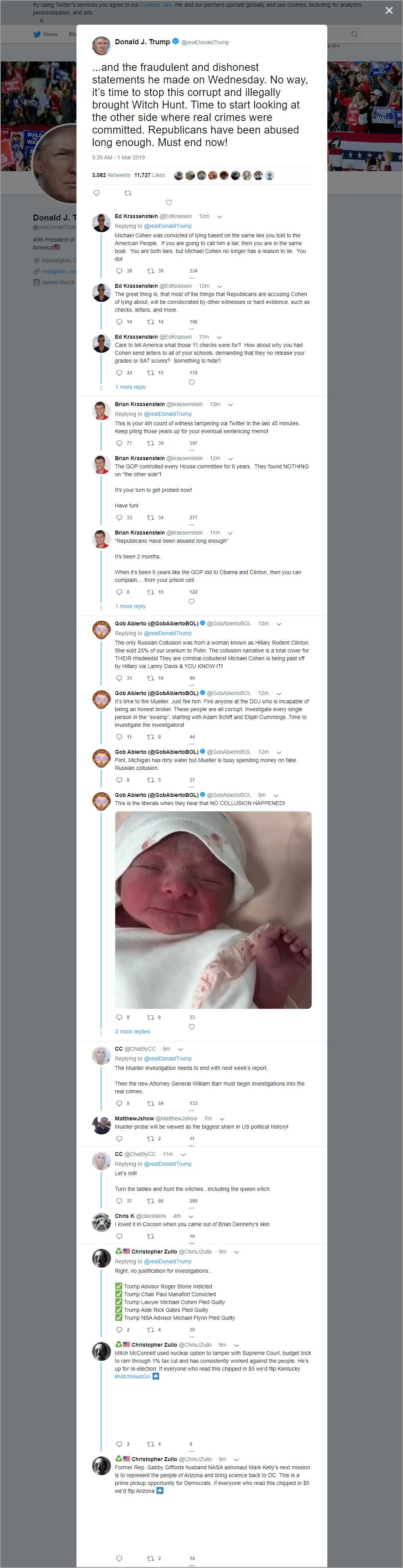Open the chevron menu on MatthewJshow's tweet

(222, 1119)
